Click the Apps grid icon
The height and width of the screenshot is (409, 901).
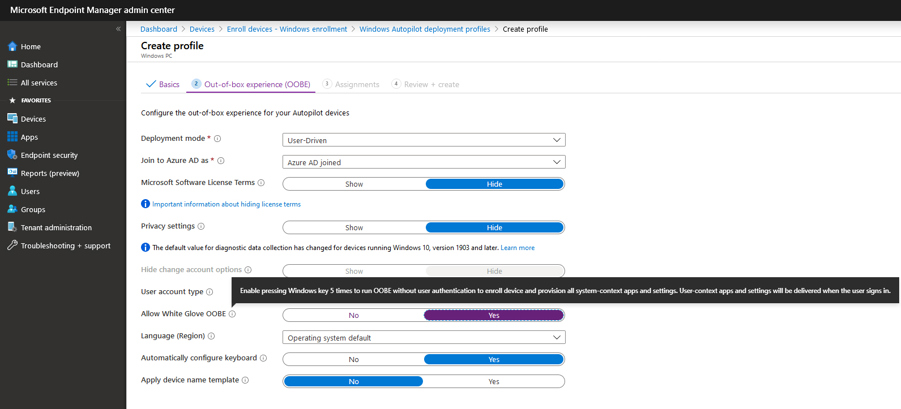pos(12,137)
